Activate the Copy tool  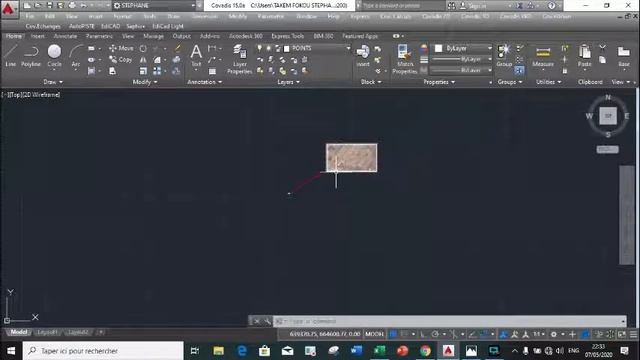tap(120, 60)
